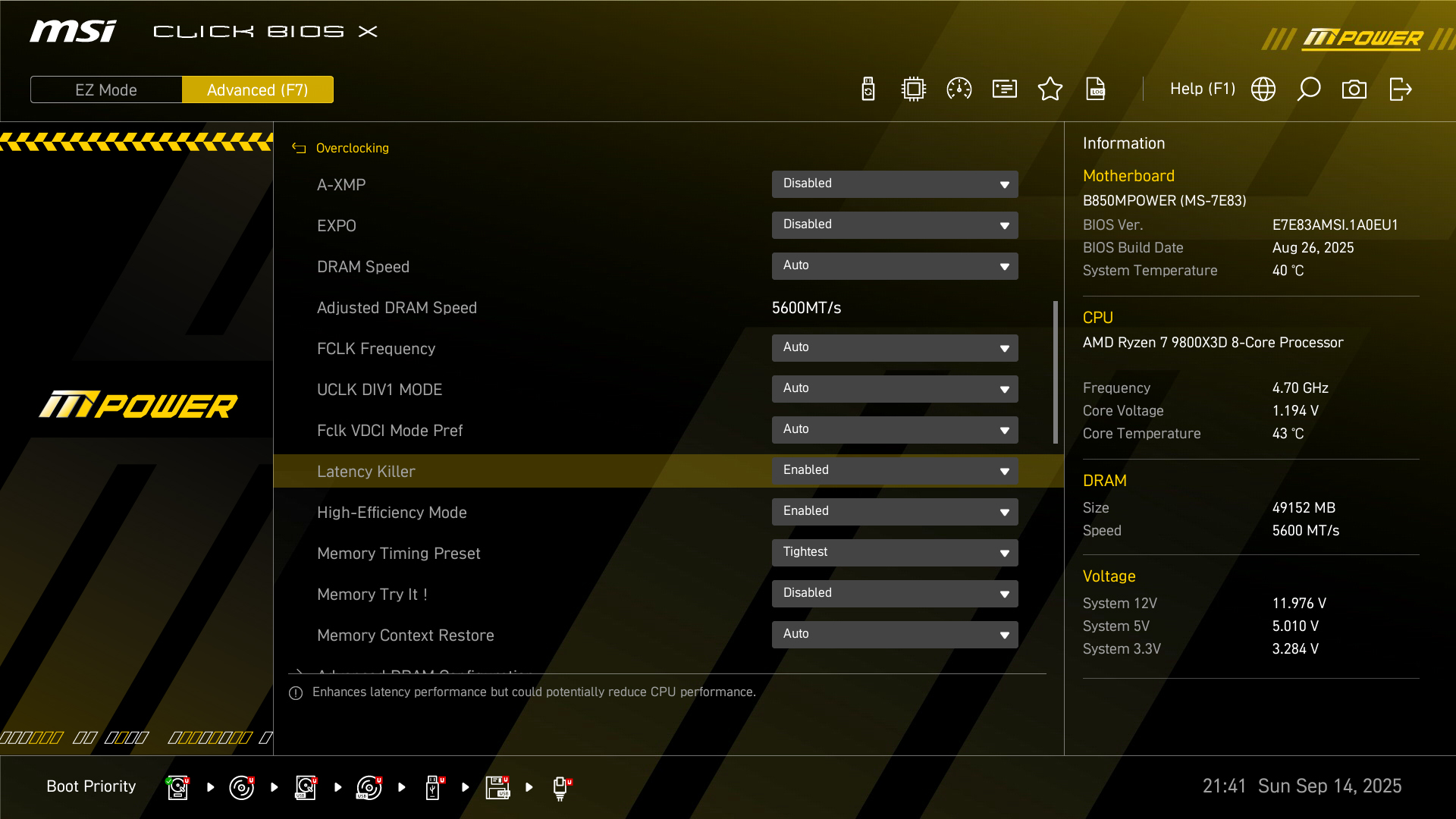Open the Favorites star icon

coord(1050,89)
